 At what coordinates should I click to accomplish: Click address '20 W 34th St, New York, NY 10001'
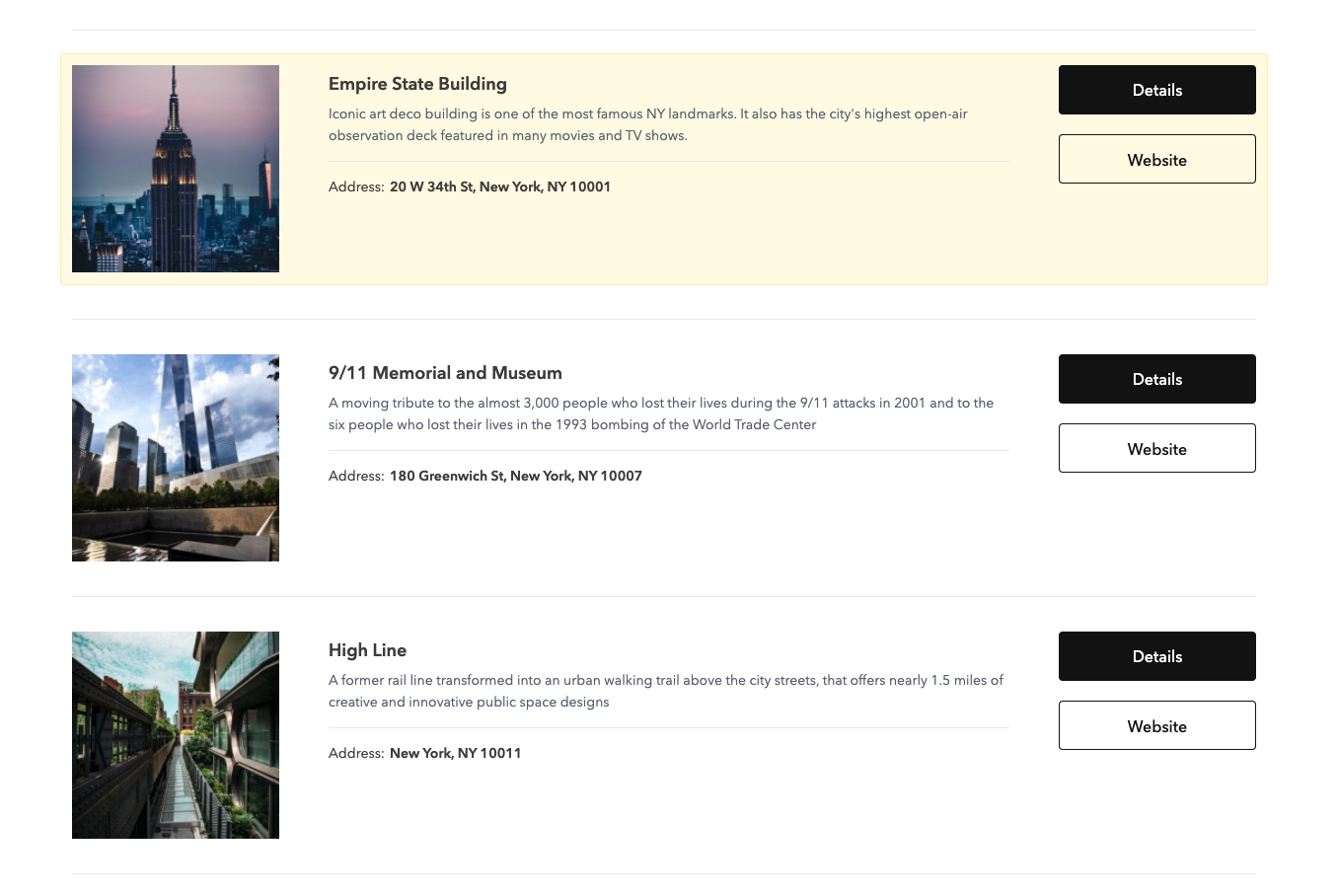500,187
